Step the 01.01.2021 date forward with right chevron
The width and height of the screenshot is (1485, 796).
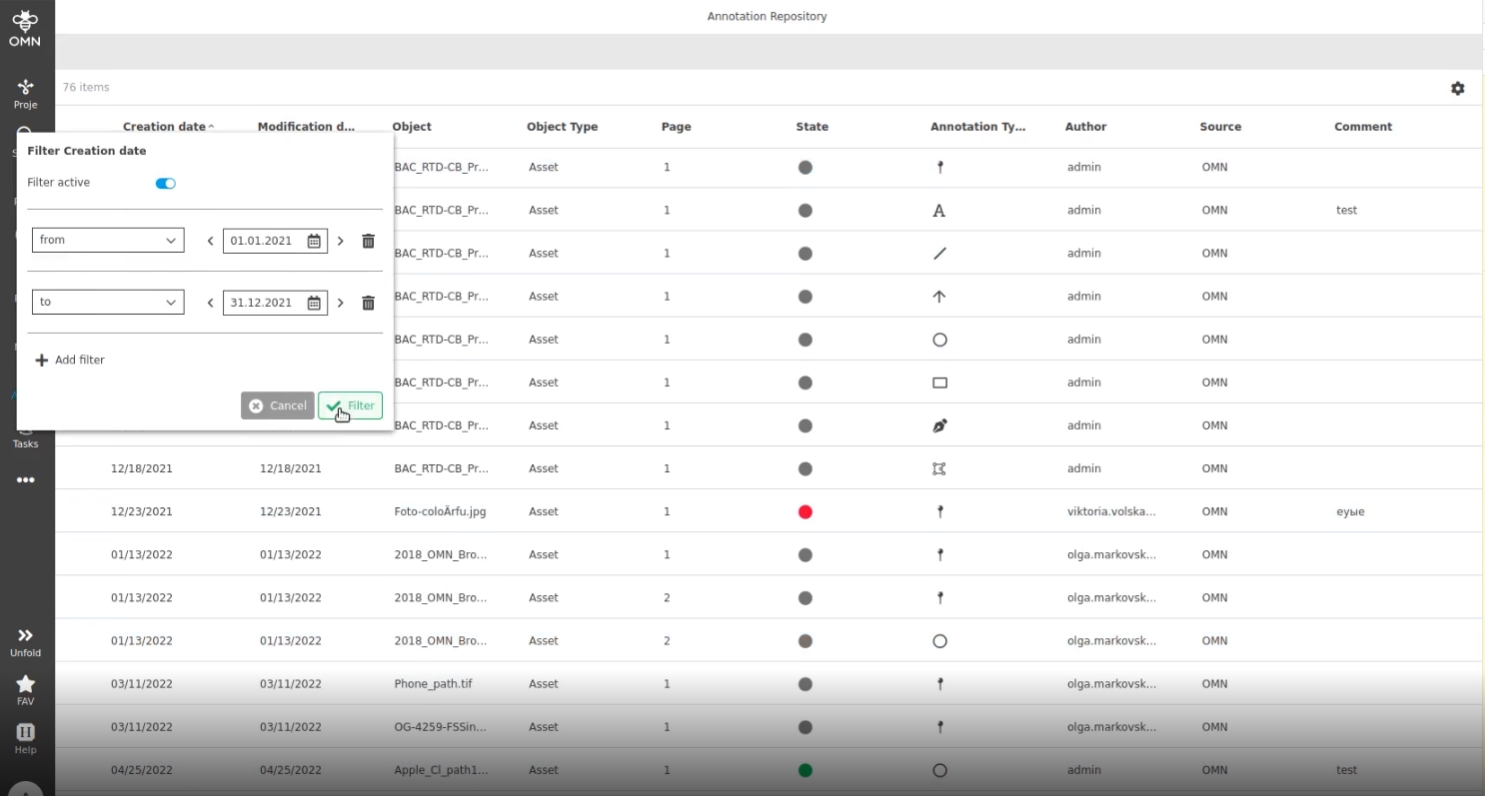pyautogui.click(x=340, y=241)
